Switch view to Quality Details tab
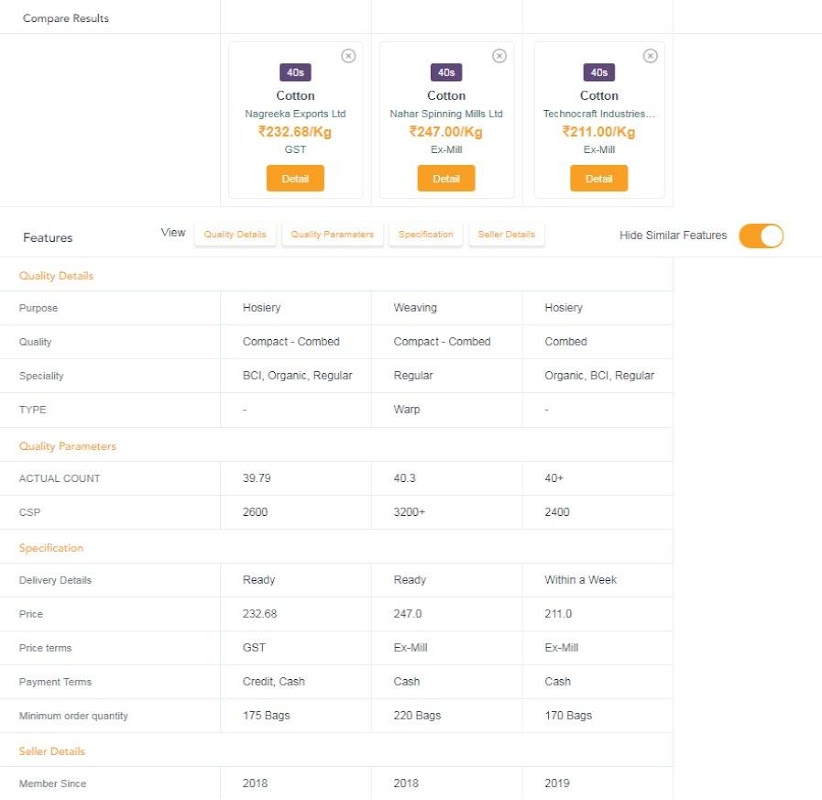The height and width of the screenshot is (800, 822). point(235,234)
